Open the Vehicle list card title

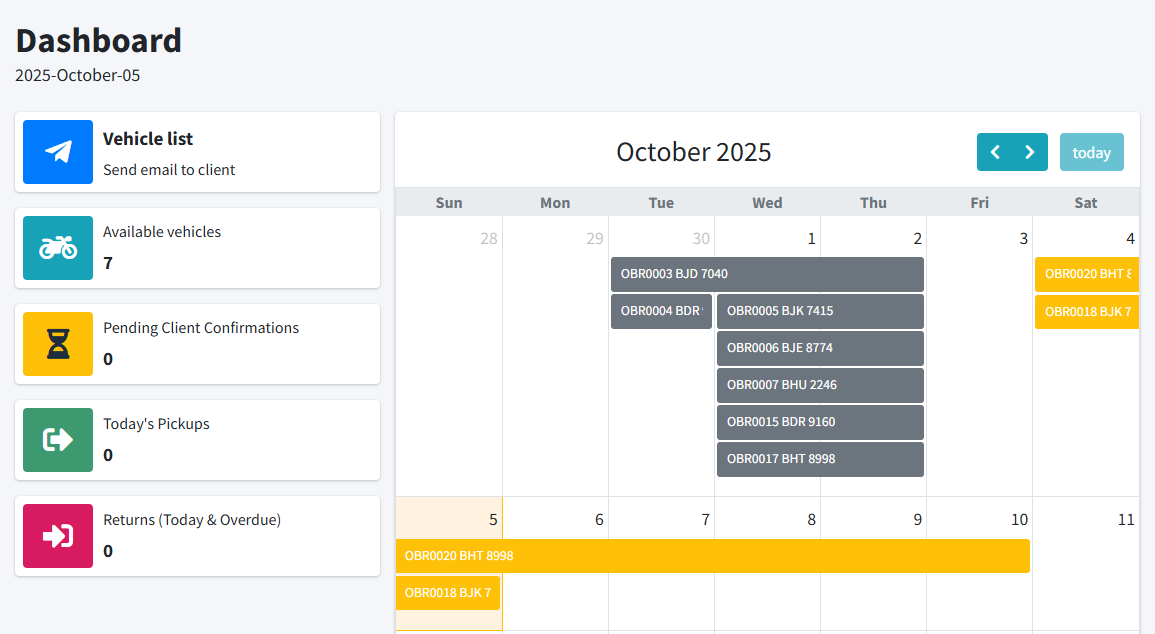point(148,139)
